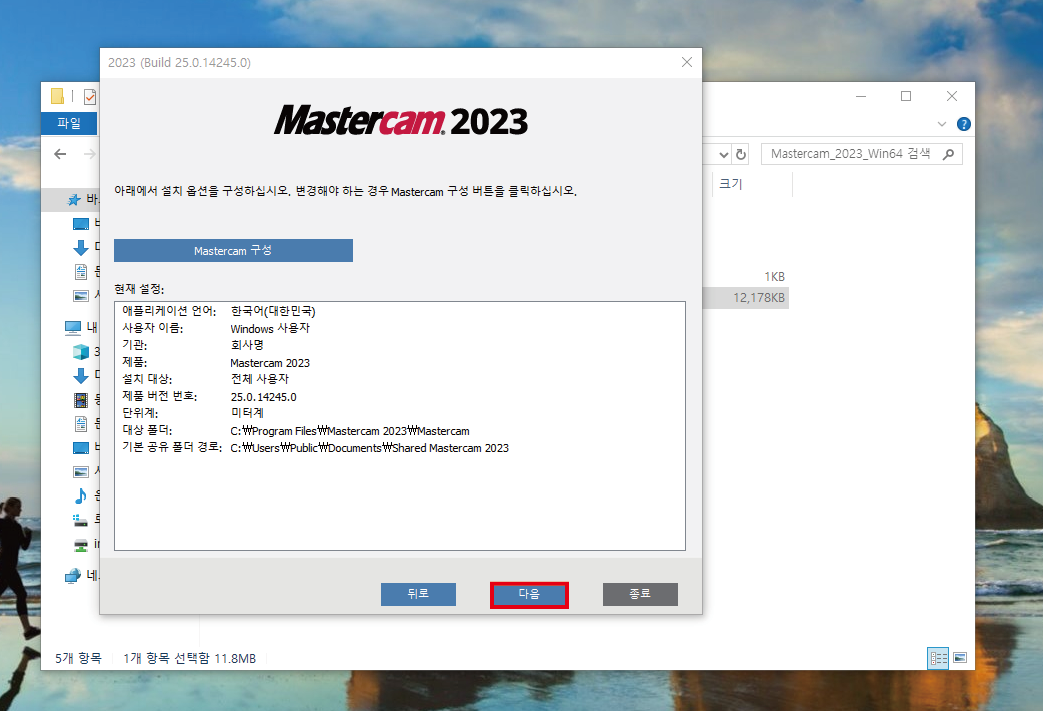Screen dimensions: 1043x711
Task: Click the 뒤로 (Back) button in installer
Action: click(x=418, y=595)
